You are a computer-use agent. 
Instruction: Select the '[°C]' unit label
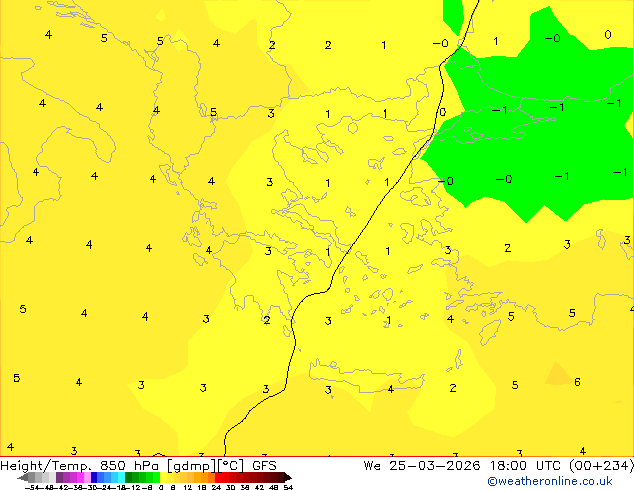pyautogui.click(x=231, y=466)
